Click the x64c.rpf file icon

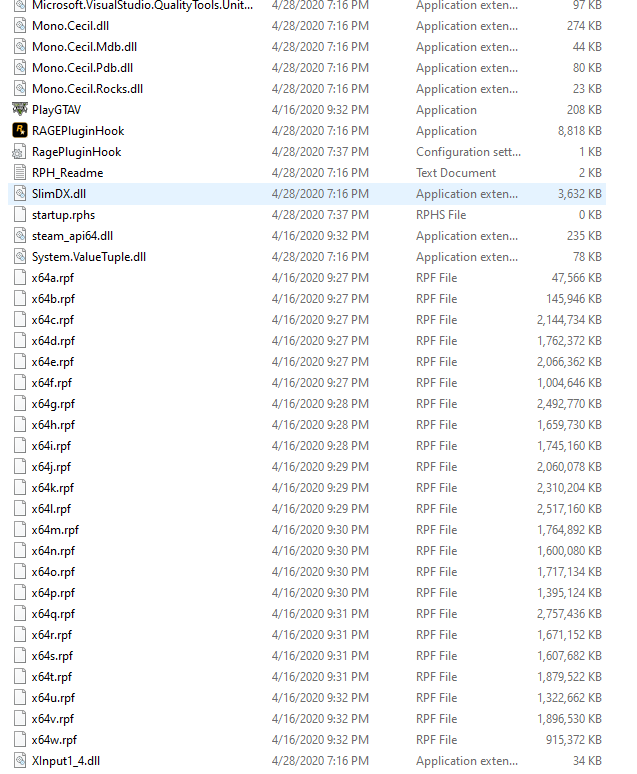point(20,319)
